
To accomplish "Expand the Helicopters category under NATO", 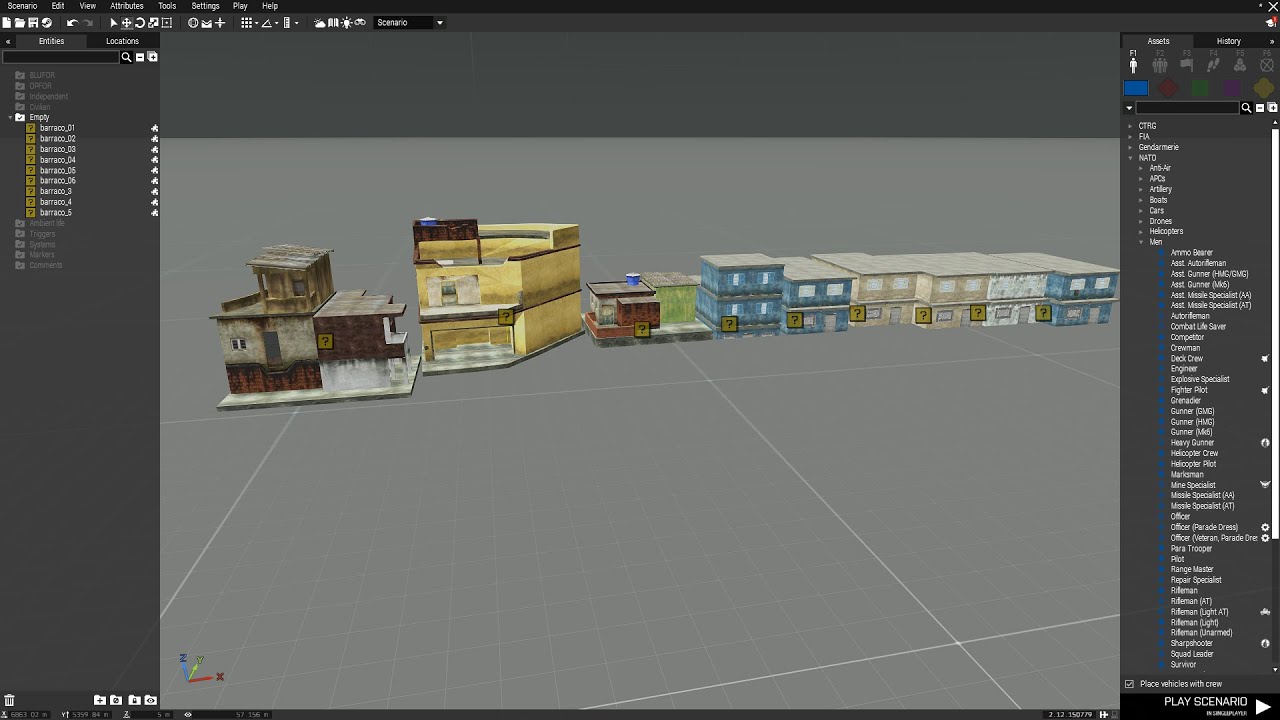I will point(1141,232).
